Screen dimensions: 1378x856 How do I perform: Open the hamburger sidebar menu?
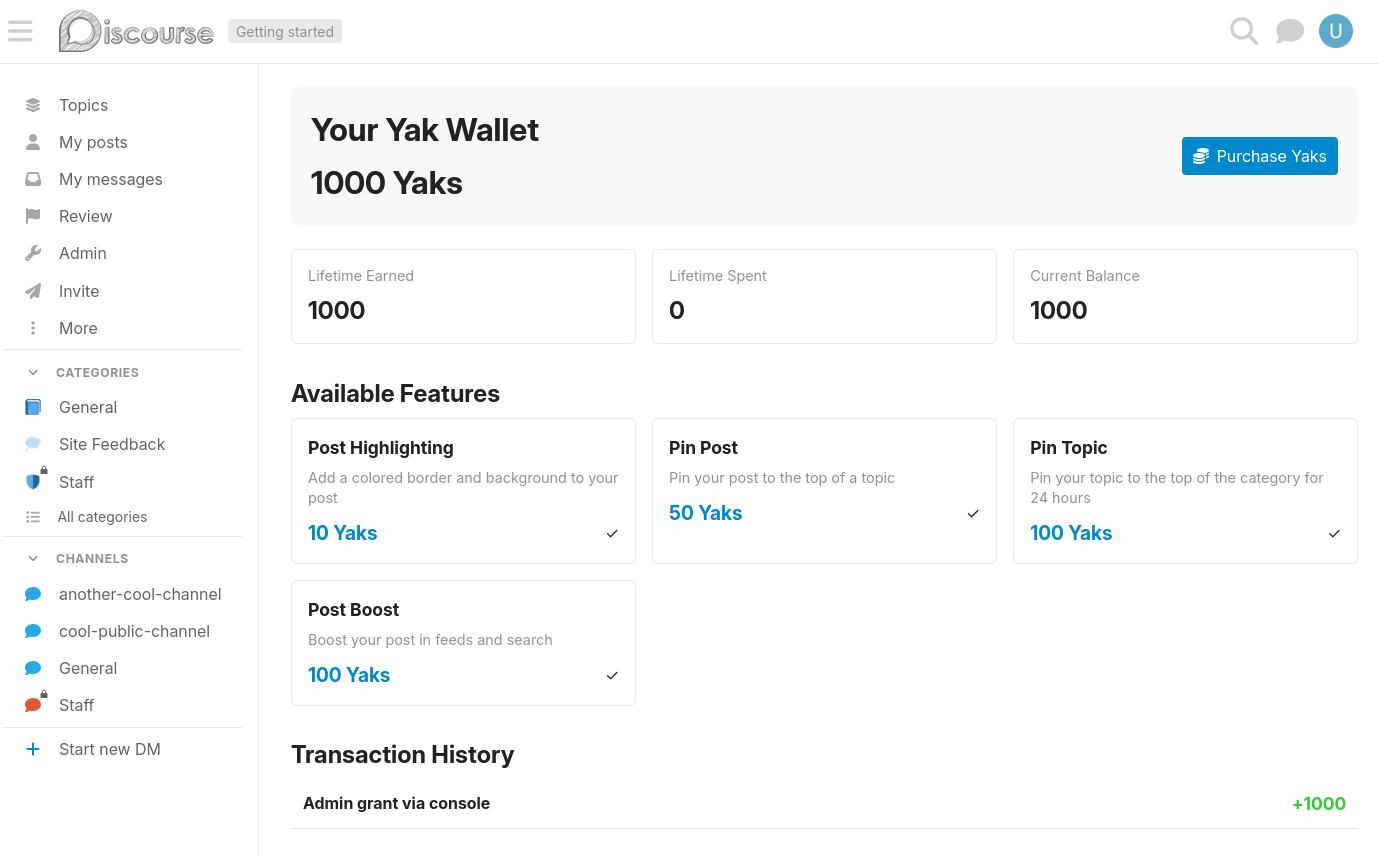click(x=20, y=31)
